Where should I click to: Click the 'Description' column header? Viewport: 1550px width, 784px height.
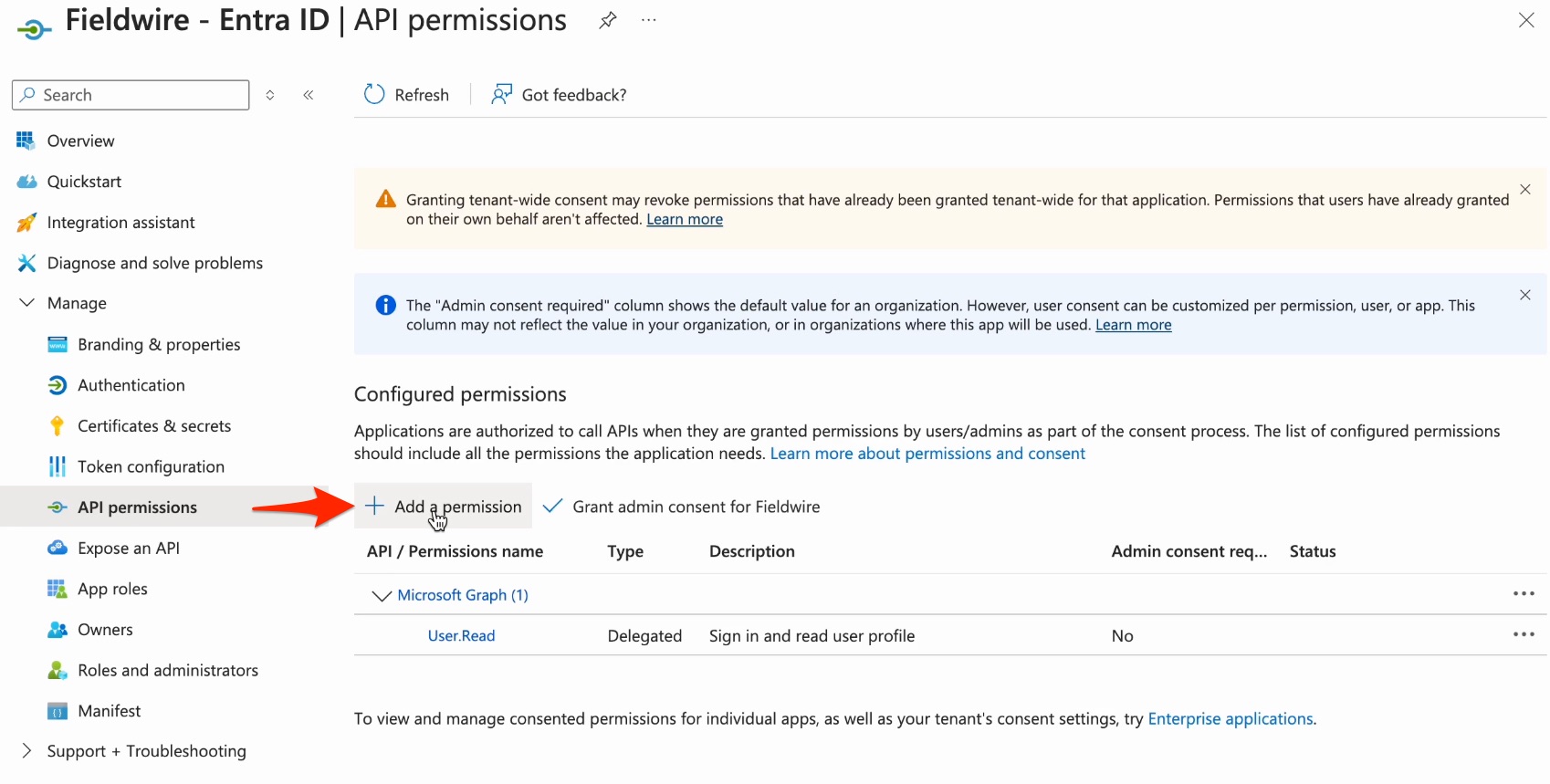pyautogui.click(x=751, y=551)
